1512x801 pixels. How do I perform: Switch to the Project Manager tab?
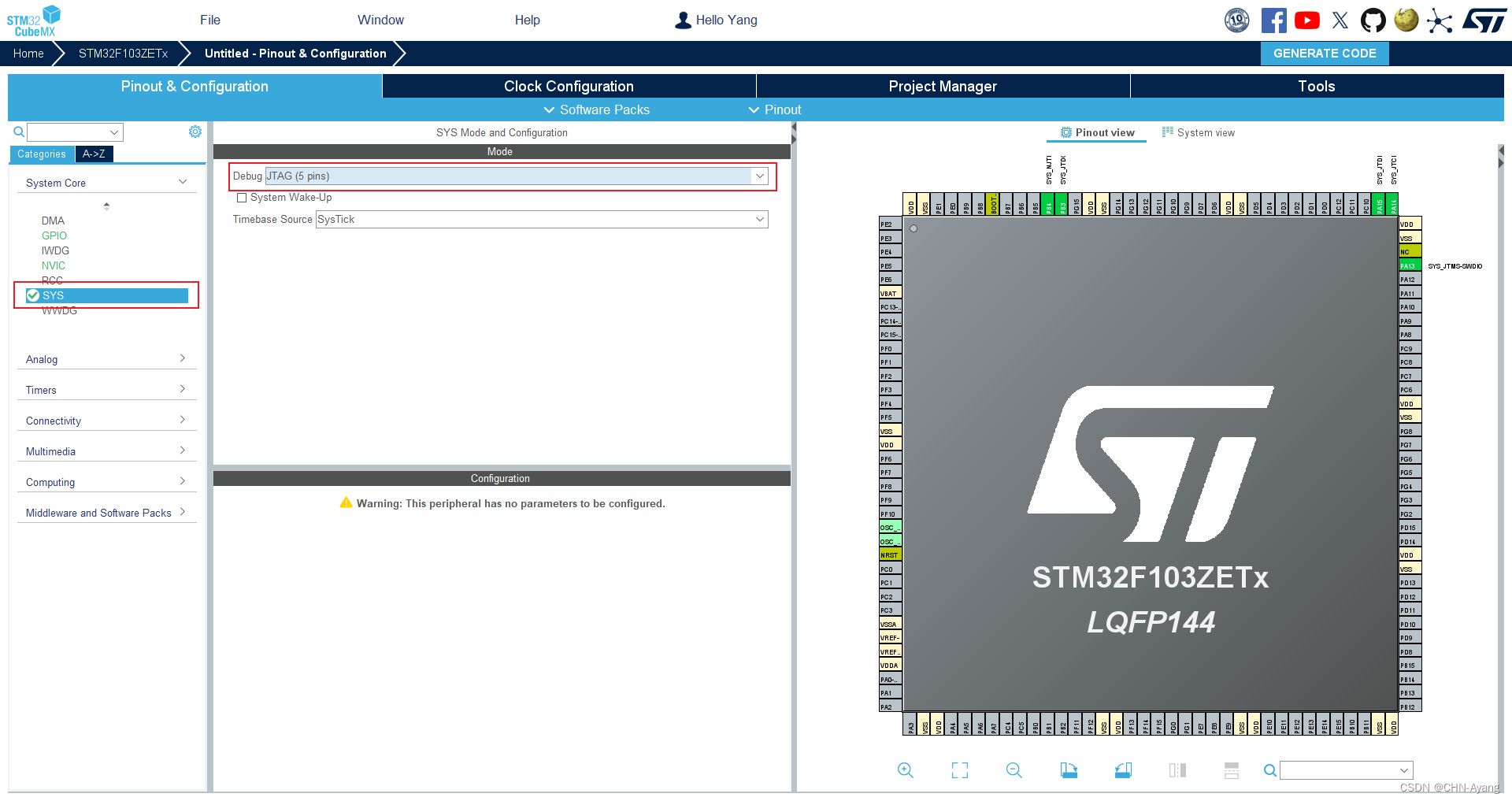[943, 87]
